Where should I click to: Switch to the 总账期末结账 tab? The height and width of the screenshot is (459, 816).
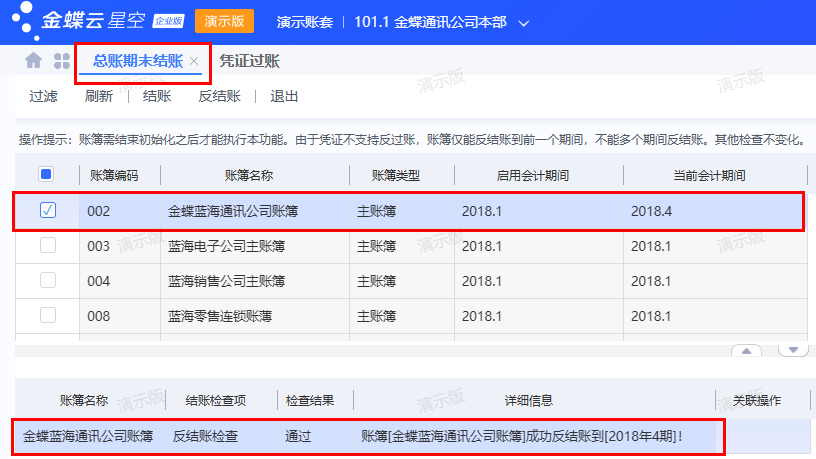point(138,61)
